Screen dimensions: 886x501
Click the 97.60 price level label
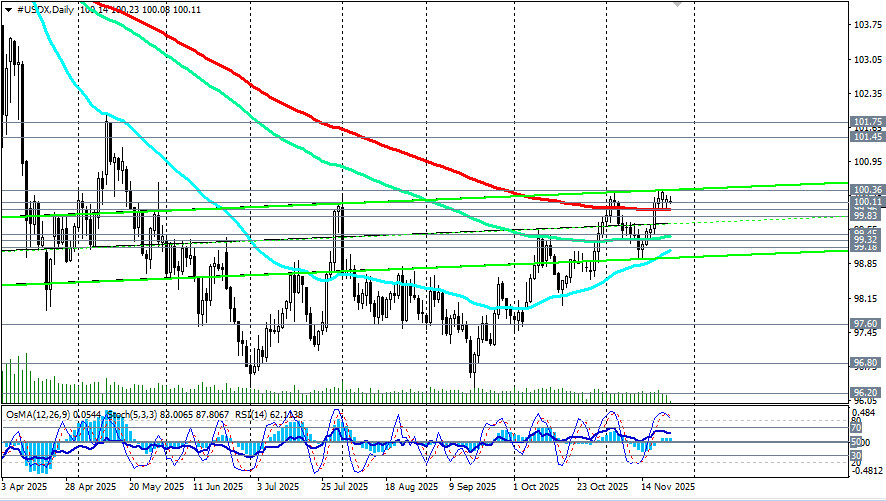coord(868,324)
